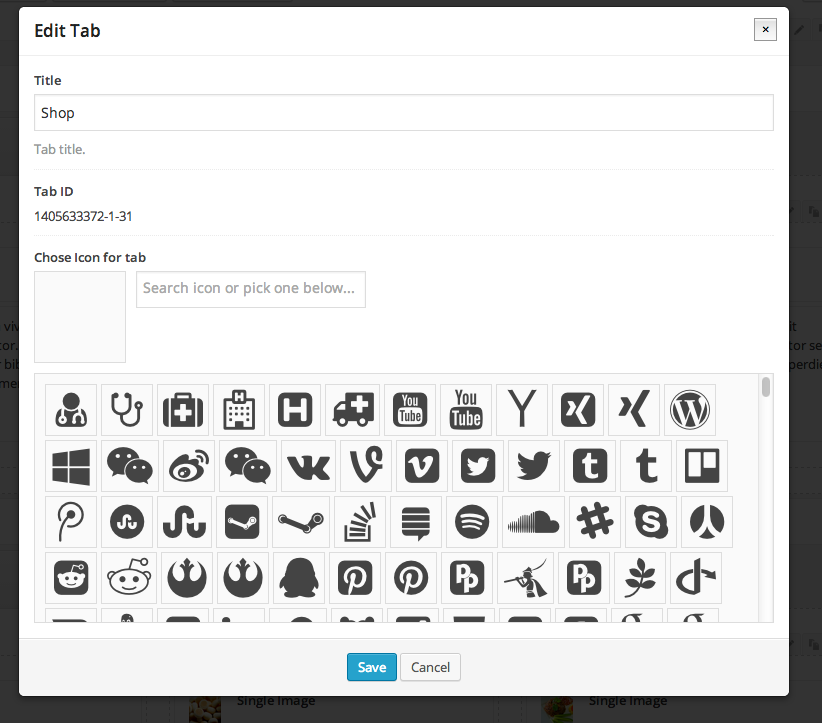Select the SoundCloud icon

click(533, 521)
